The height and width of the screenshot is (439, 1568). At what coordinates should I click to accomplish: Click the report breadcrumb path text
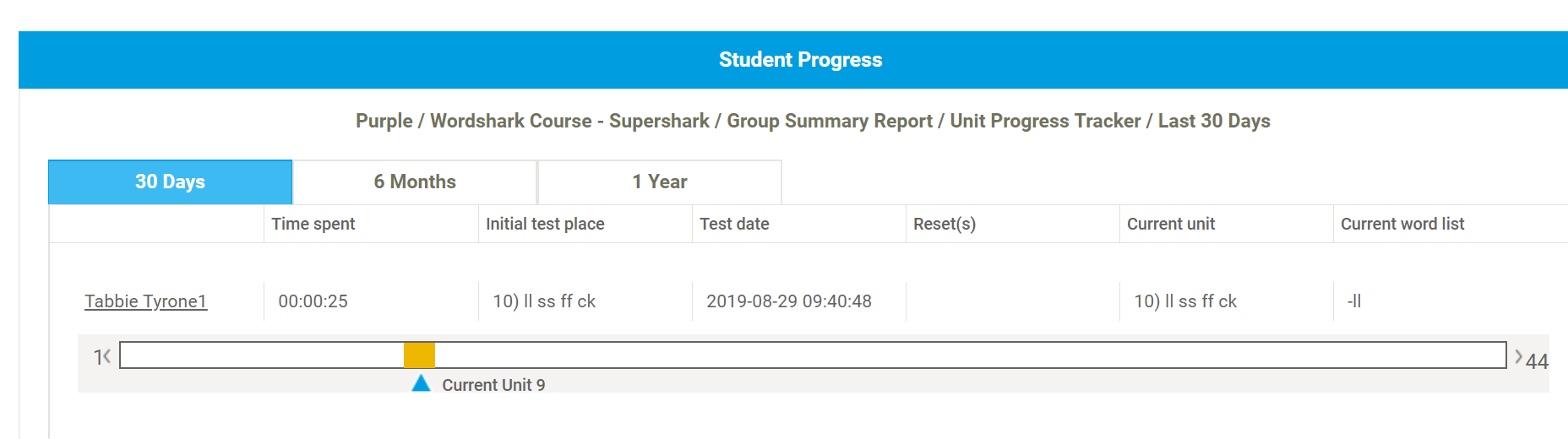tap(813, 121)
